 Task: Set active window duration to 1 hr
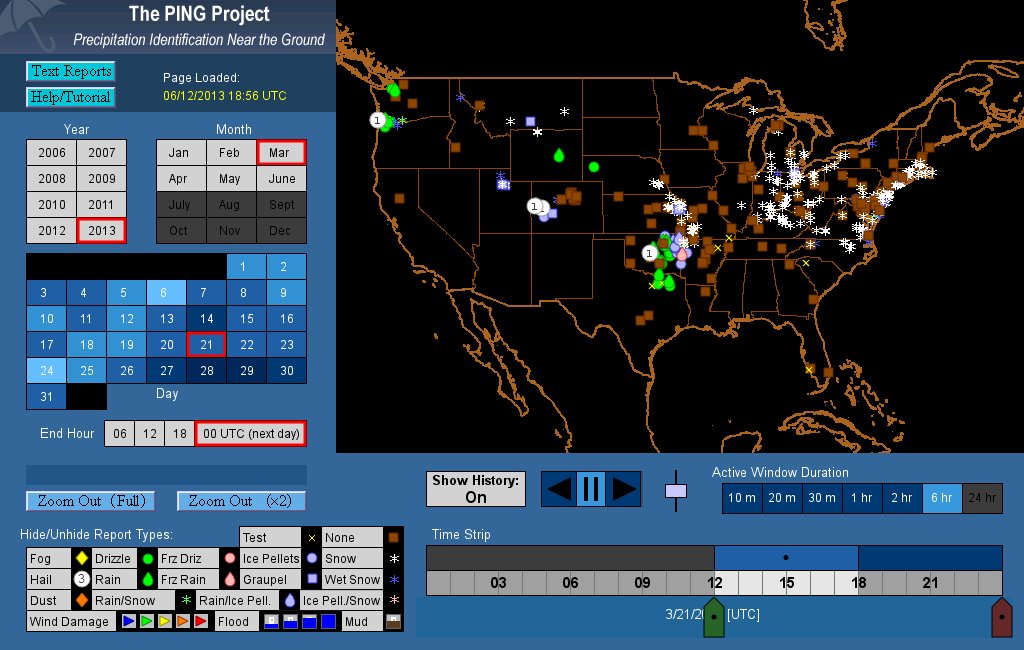[x=861, y=498]
